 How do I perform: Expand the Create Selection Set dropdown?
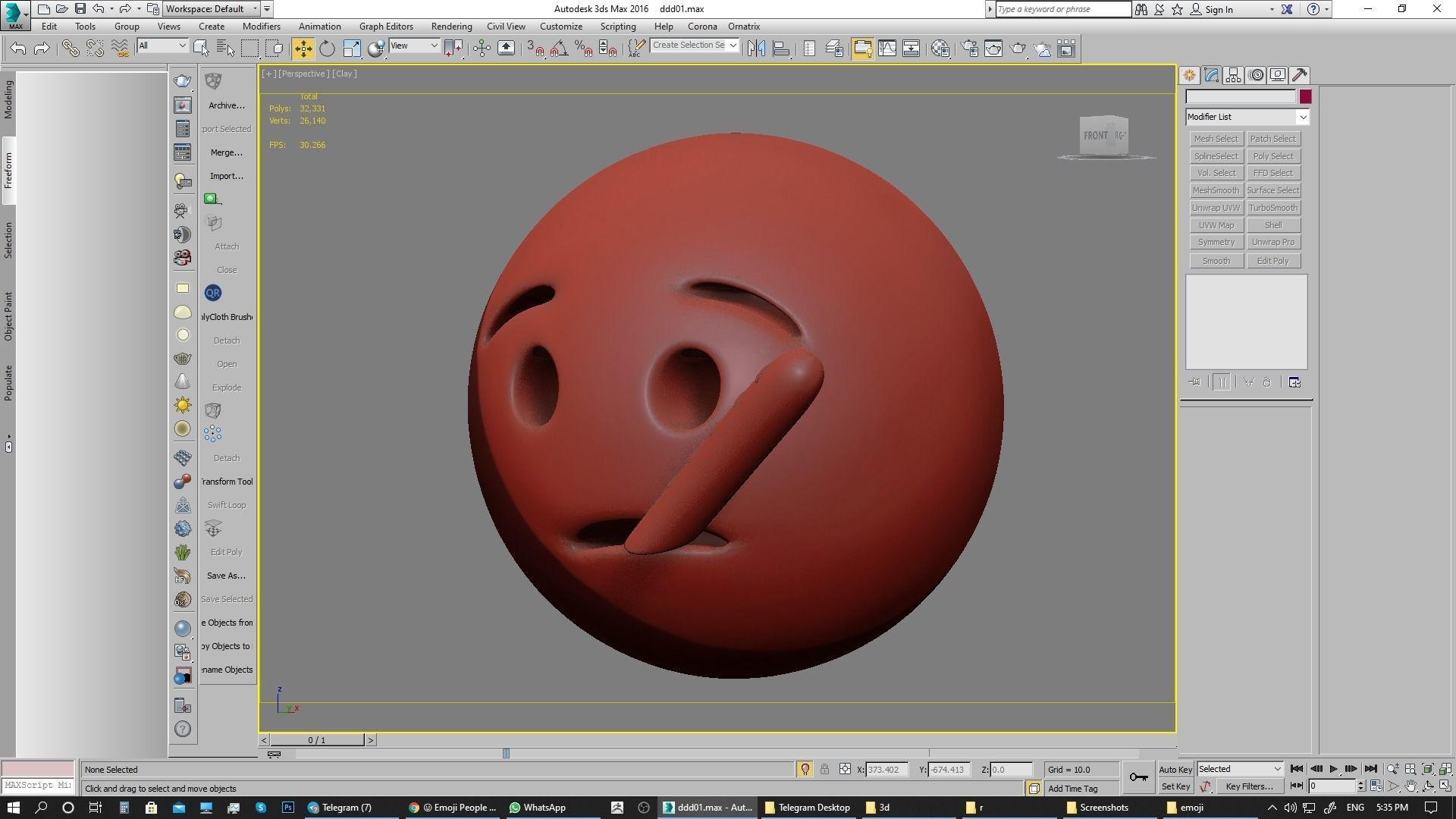tap(733, 45)
